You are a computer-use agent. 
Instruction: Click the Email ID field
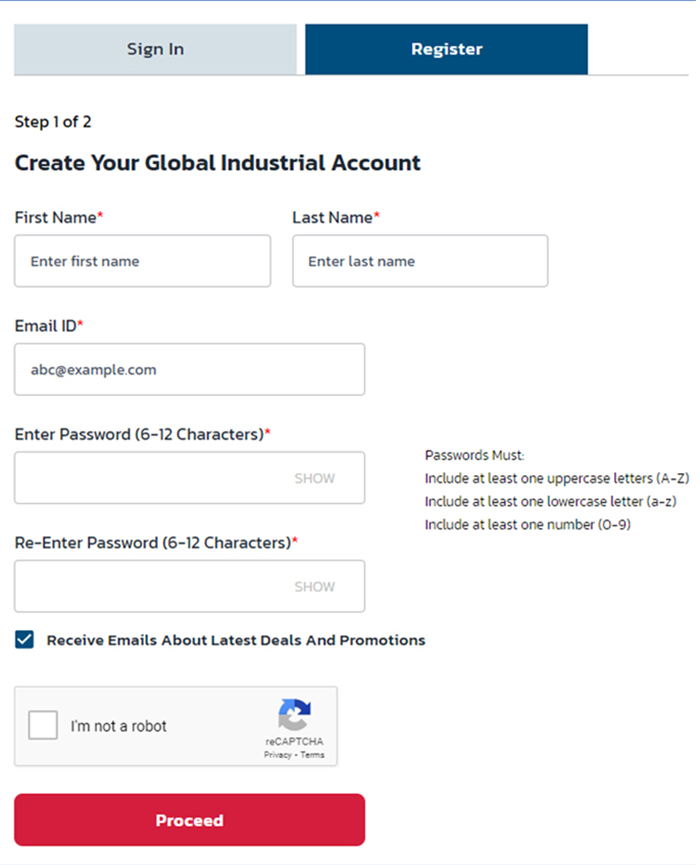190,370
